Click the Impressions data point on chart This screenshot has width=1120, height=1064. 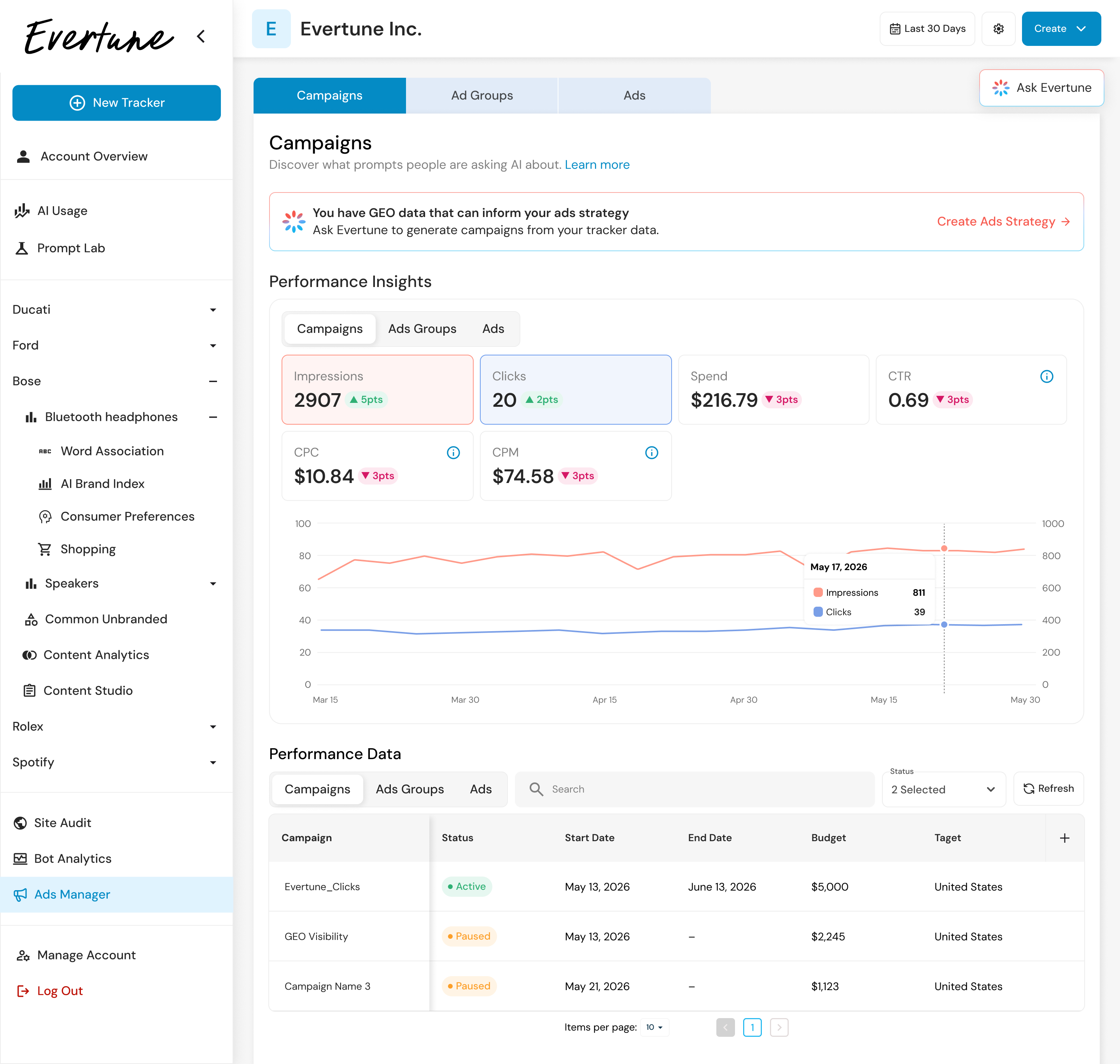(943, 548)
